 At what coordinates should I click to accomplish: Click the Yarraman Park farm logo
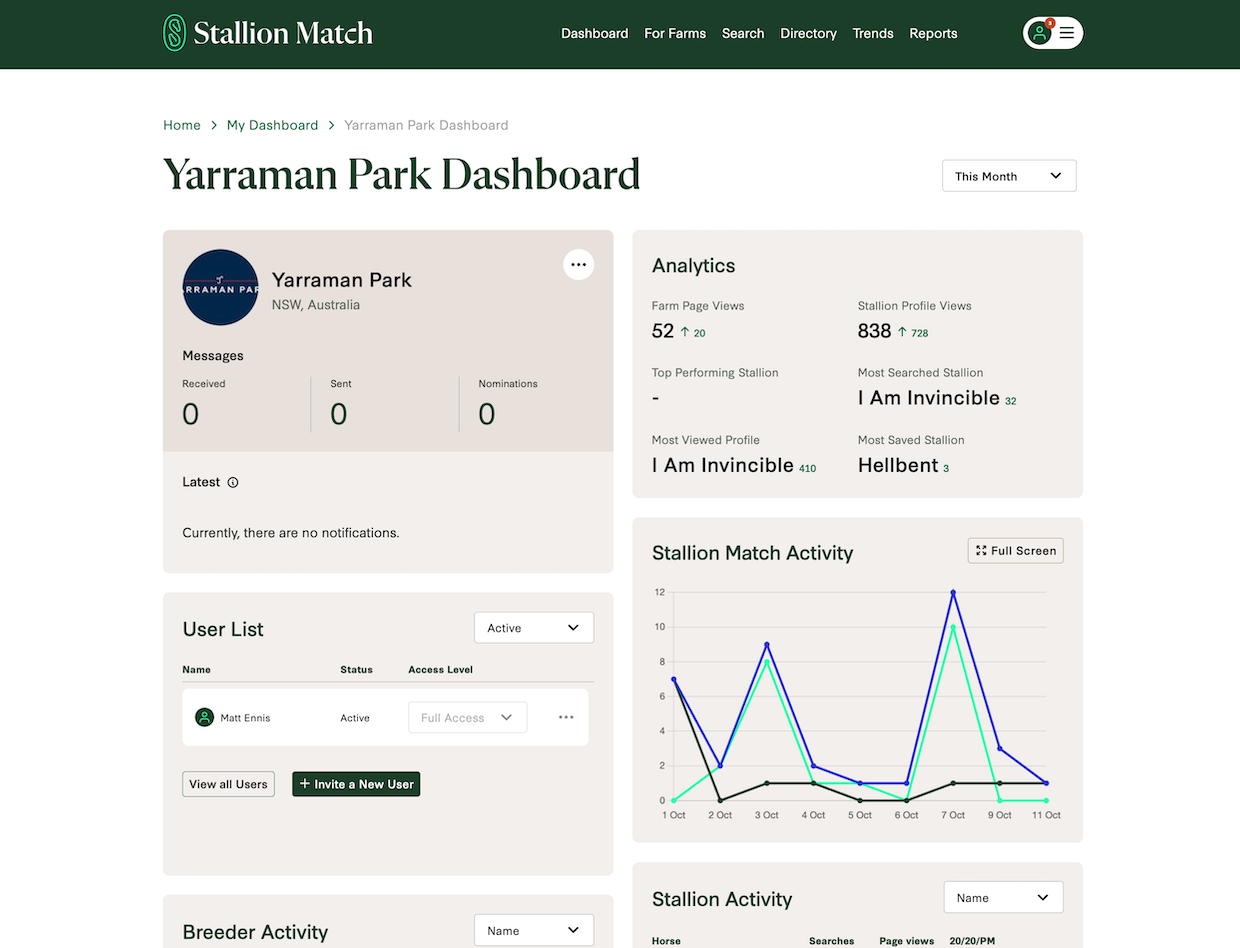tap(221, 287)
